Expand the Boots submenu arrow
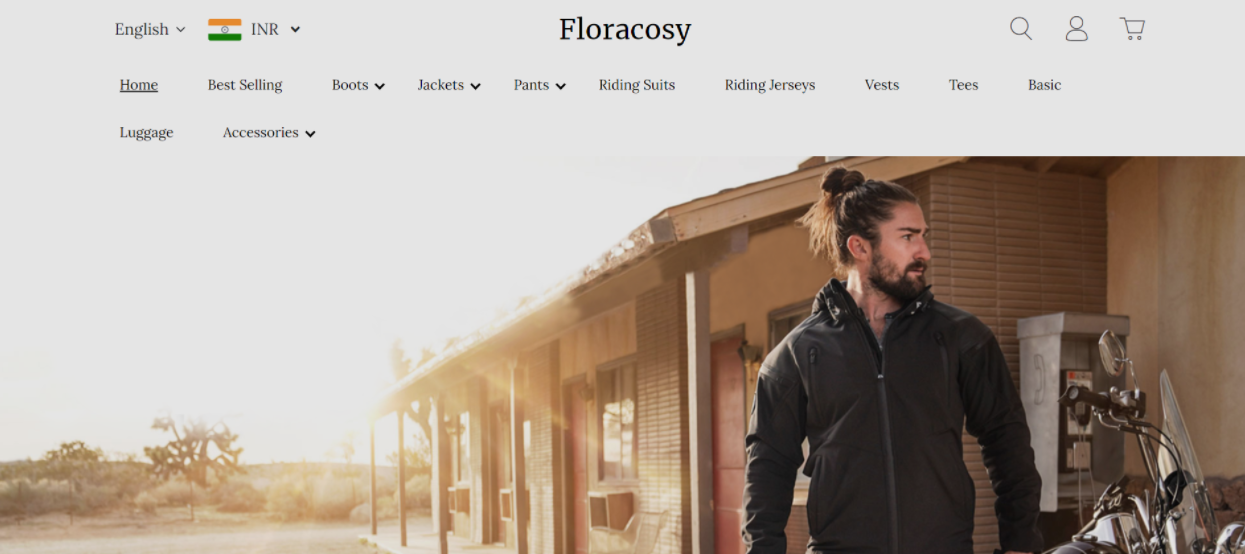Viewport: 1245px width, 554px height. click(x=380, y=86)
